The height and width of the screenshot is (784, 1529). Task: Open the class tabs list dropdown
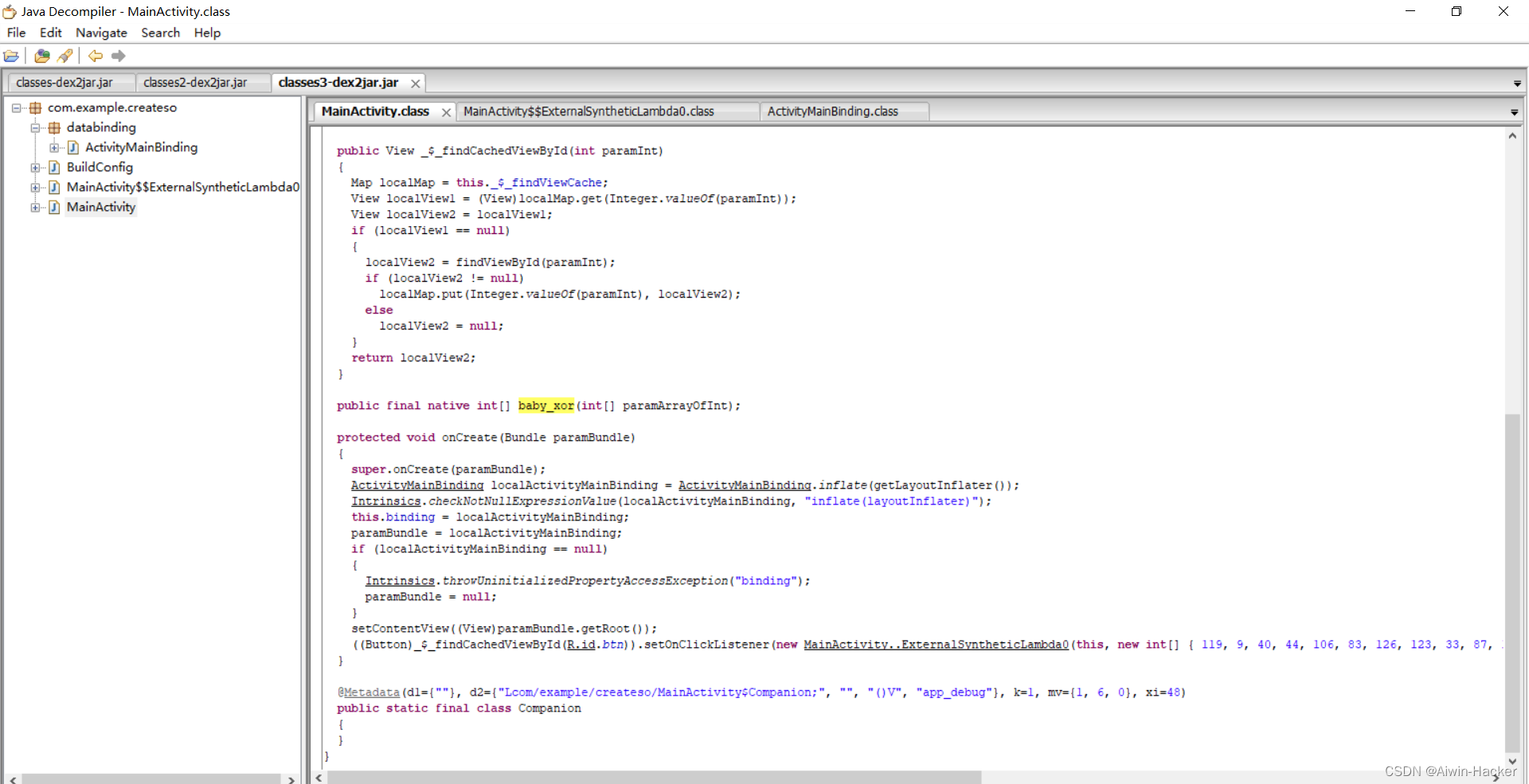[1514, 112]
